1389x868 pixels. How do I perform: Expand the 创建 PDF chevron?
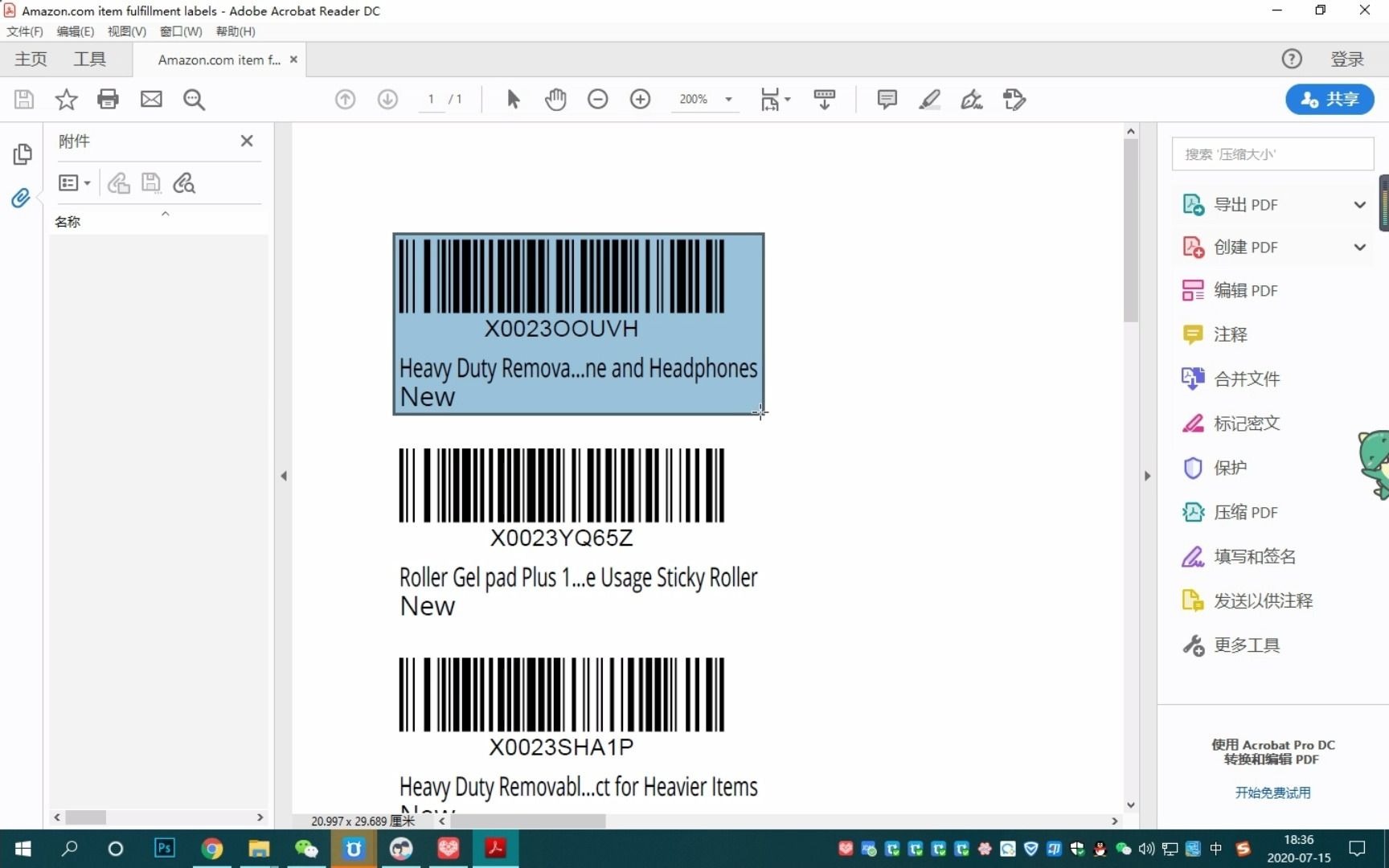(1359, 247)
